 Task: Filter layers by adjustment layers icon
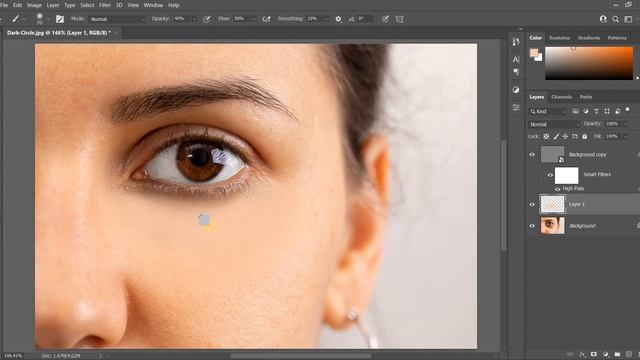pyautogui.click(x=586, y=111)
